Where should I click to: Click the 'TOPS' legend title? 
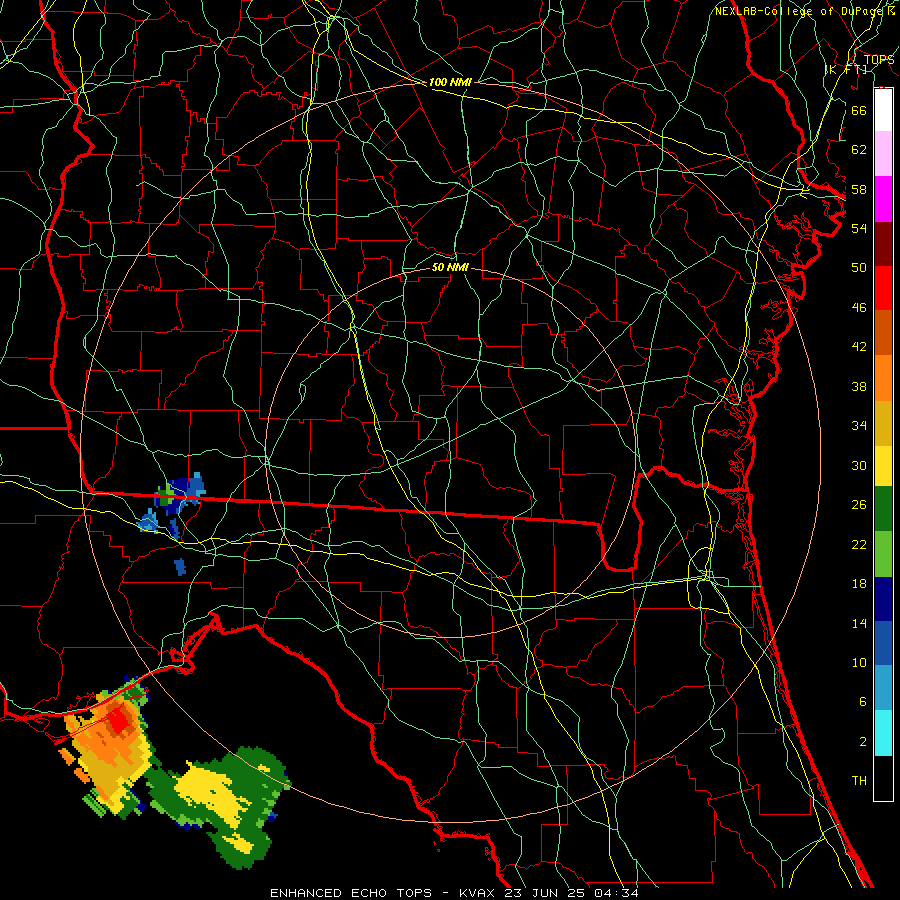pos(879,59)
